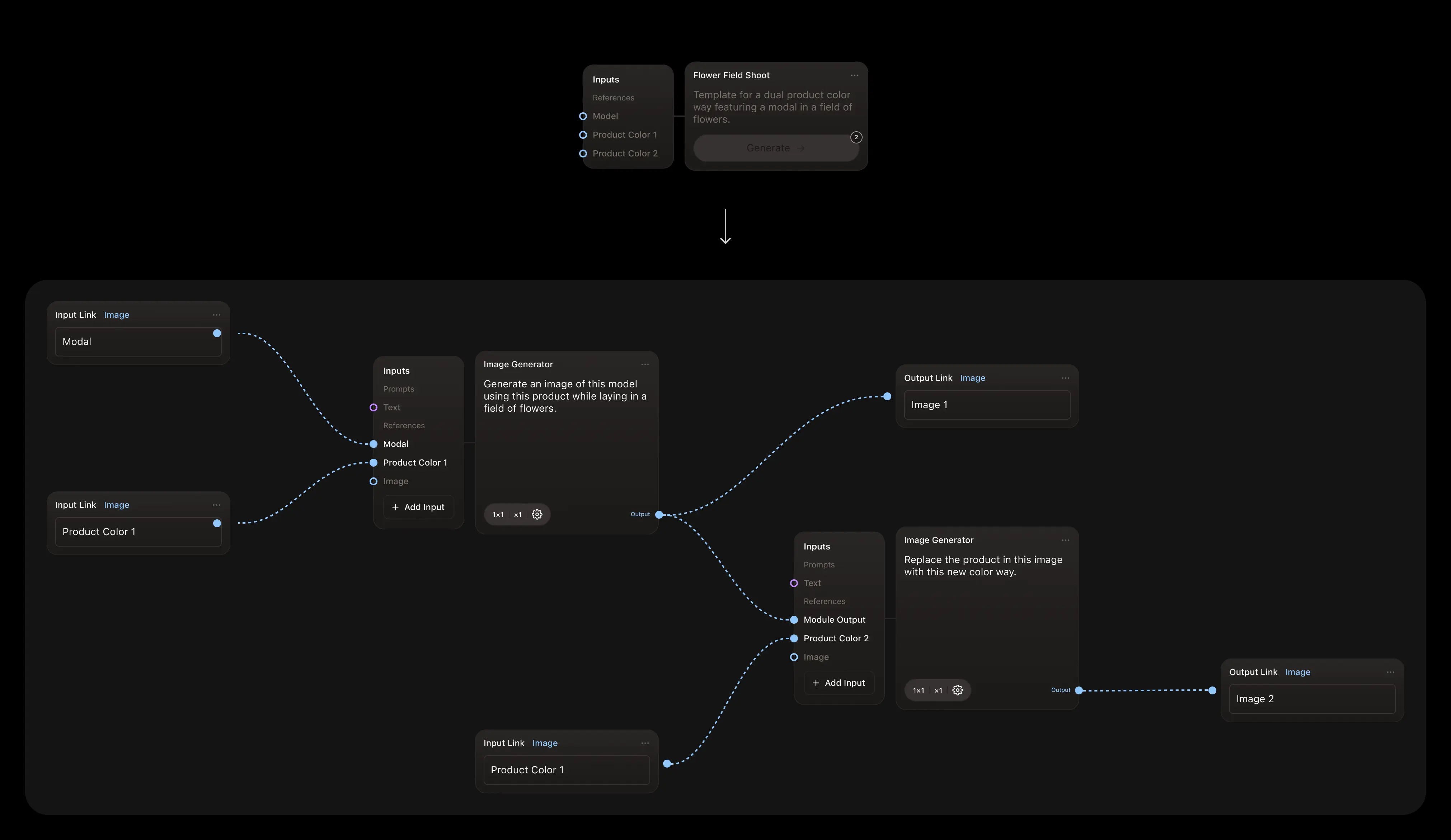Click Add Input on the flowers generator inputs
The width and height of the screenshot is (1451, 840).
[419, 507]
